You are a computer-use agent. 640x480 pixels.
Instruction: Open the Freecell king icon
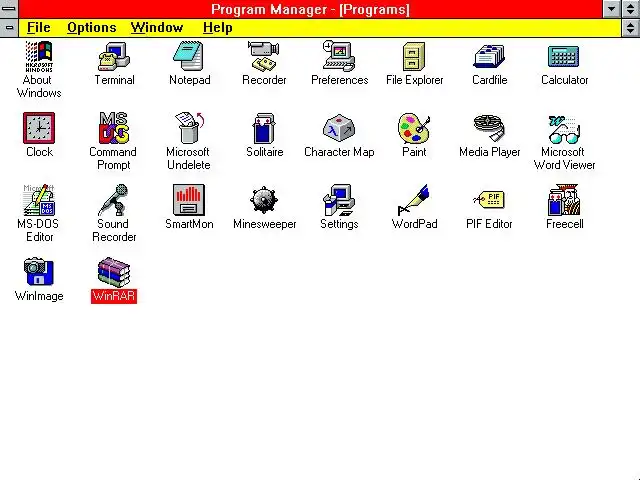click(564, 200)
